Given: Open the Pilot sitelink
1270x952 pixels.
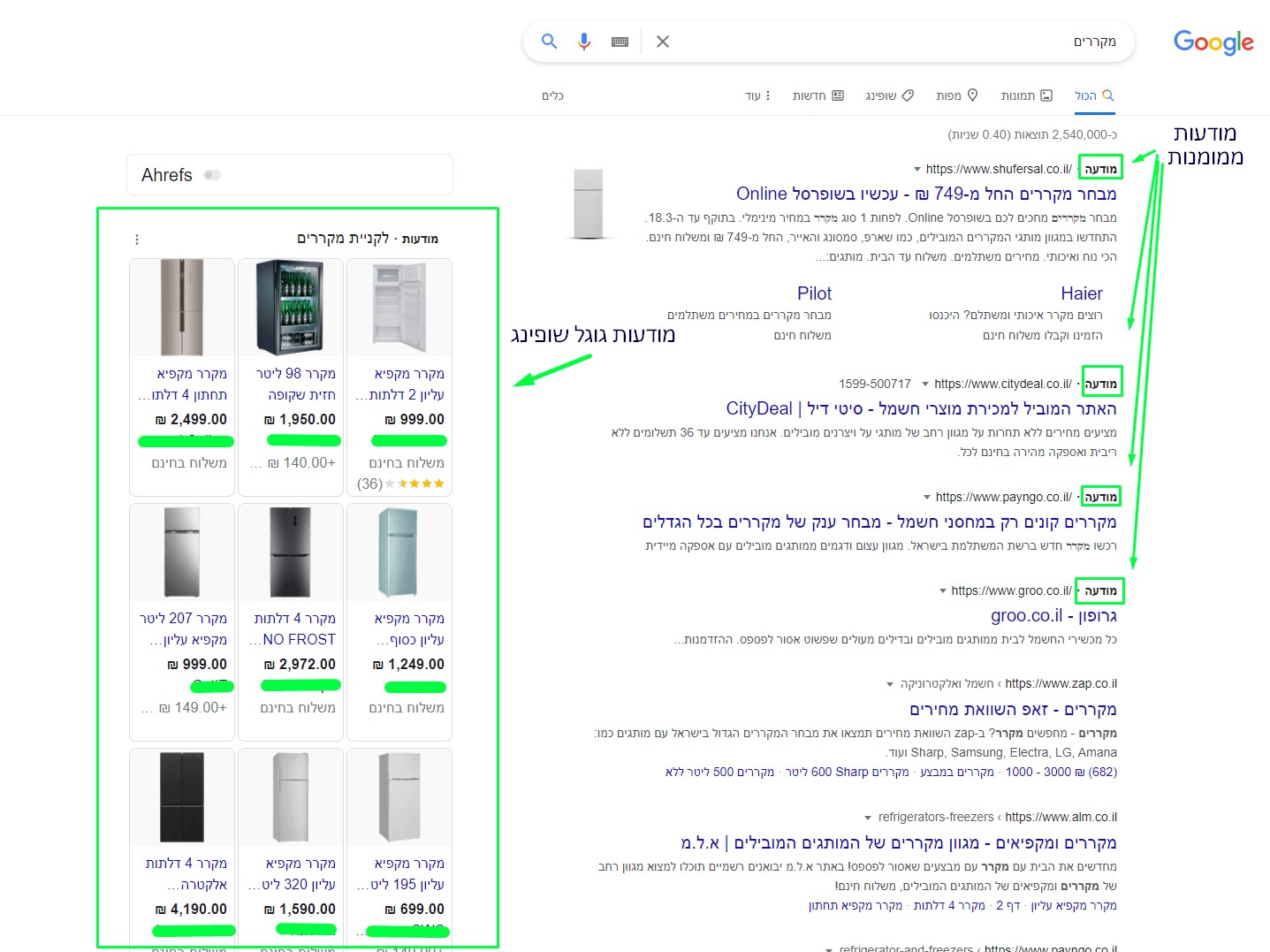Looking at the screenshot, I should [x=814, y=293].
